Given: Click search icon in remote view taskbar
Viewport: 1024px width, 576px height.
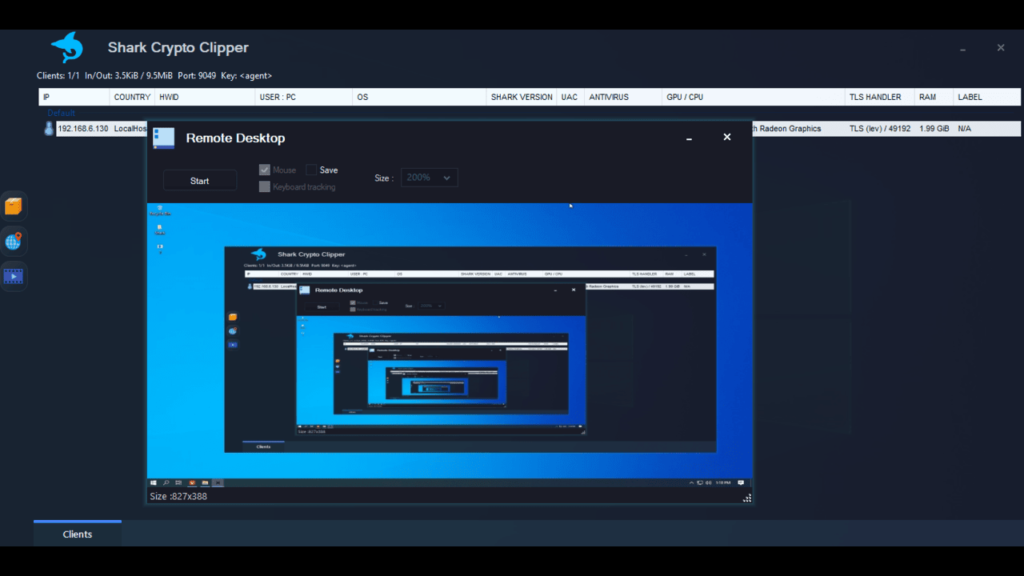Looking at the screenshot, I should 166,483.
